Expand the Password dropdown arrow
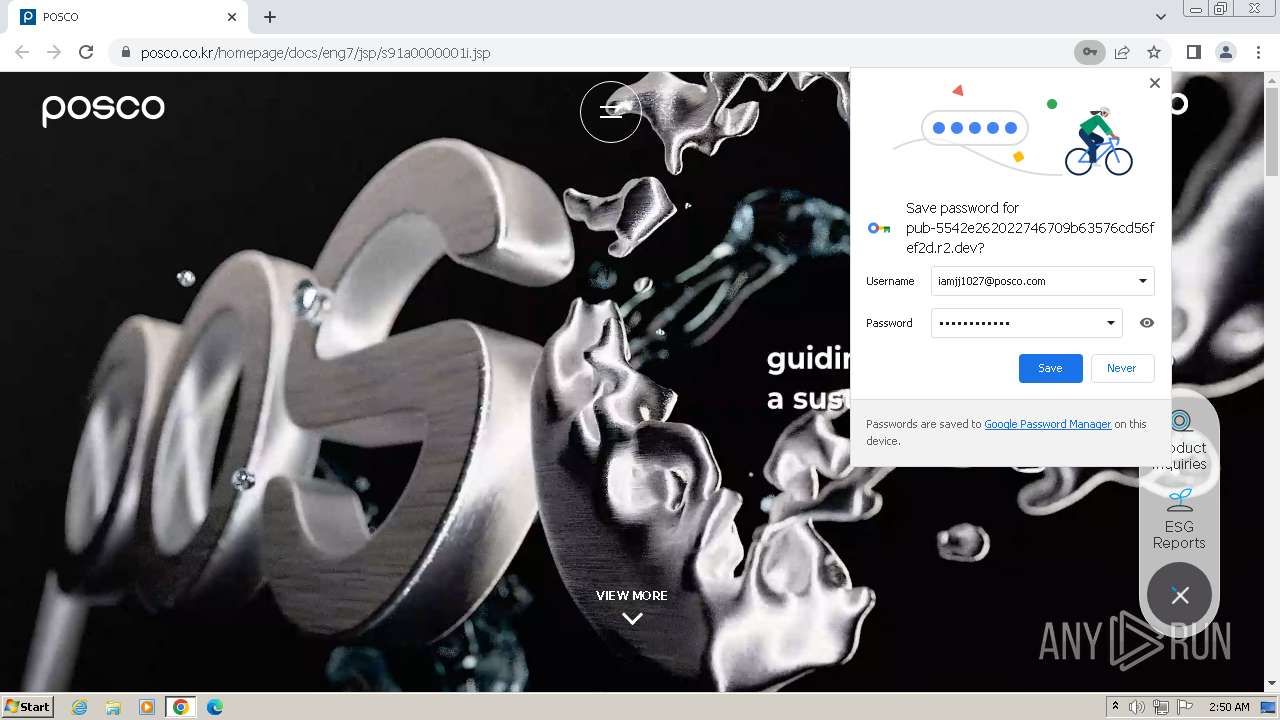This screenshot has width=1280, height=720. 1111,323
